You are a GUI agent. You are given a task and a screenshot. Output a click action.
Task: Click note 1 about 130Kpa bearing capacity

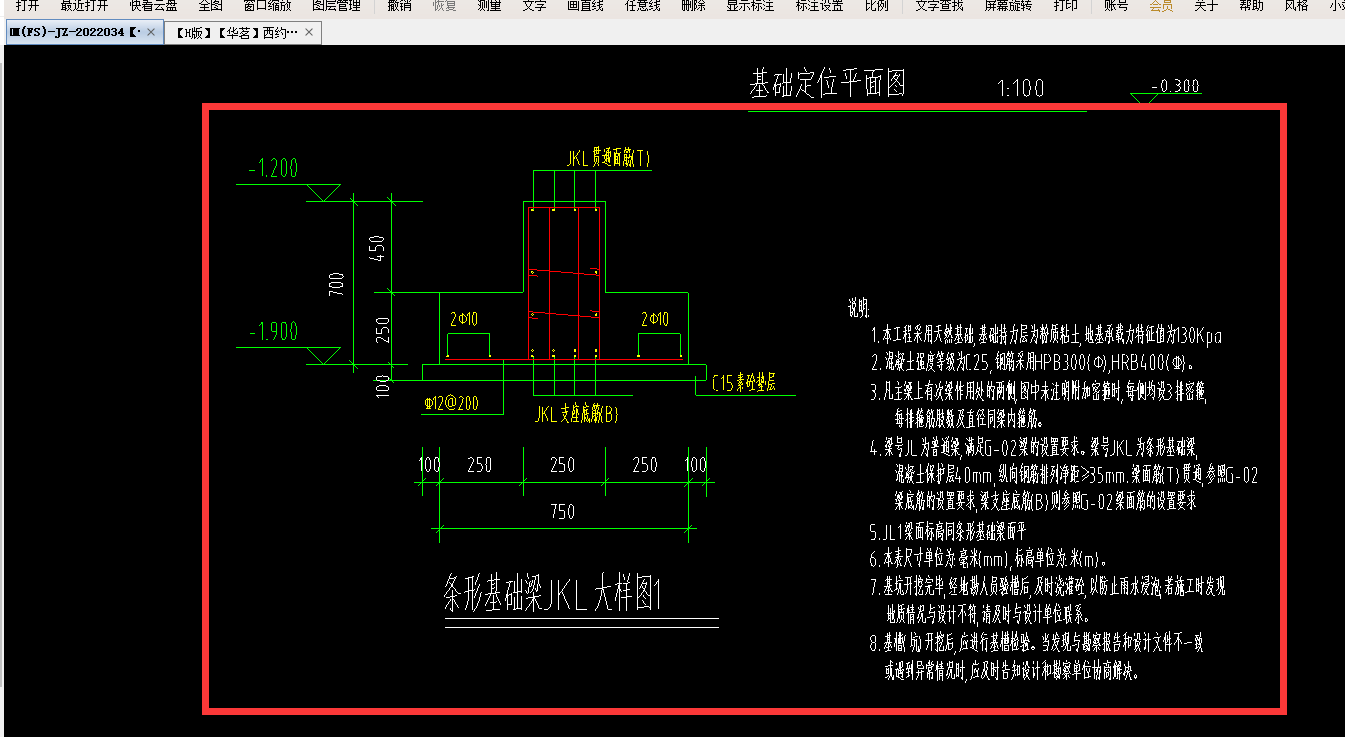(x=1046, y=336)
